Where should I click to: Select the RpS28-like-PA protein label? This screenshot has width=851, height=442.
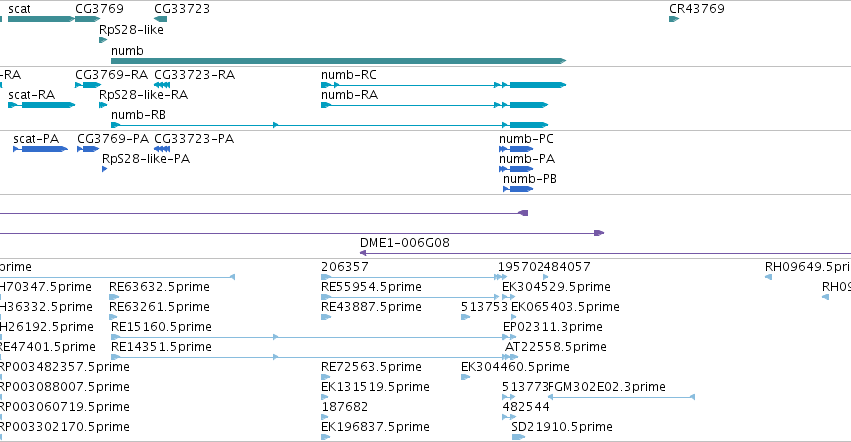coord(146,159)
